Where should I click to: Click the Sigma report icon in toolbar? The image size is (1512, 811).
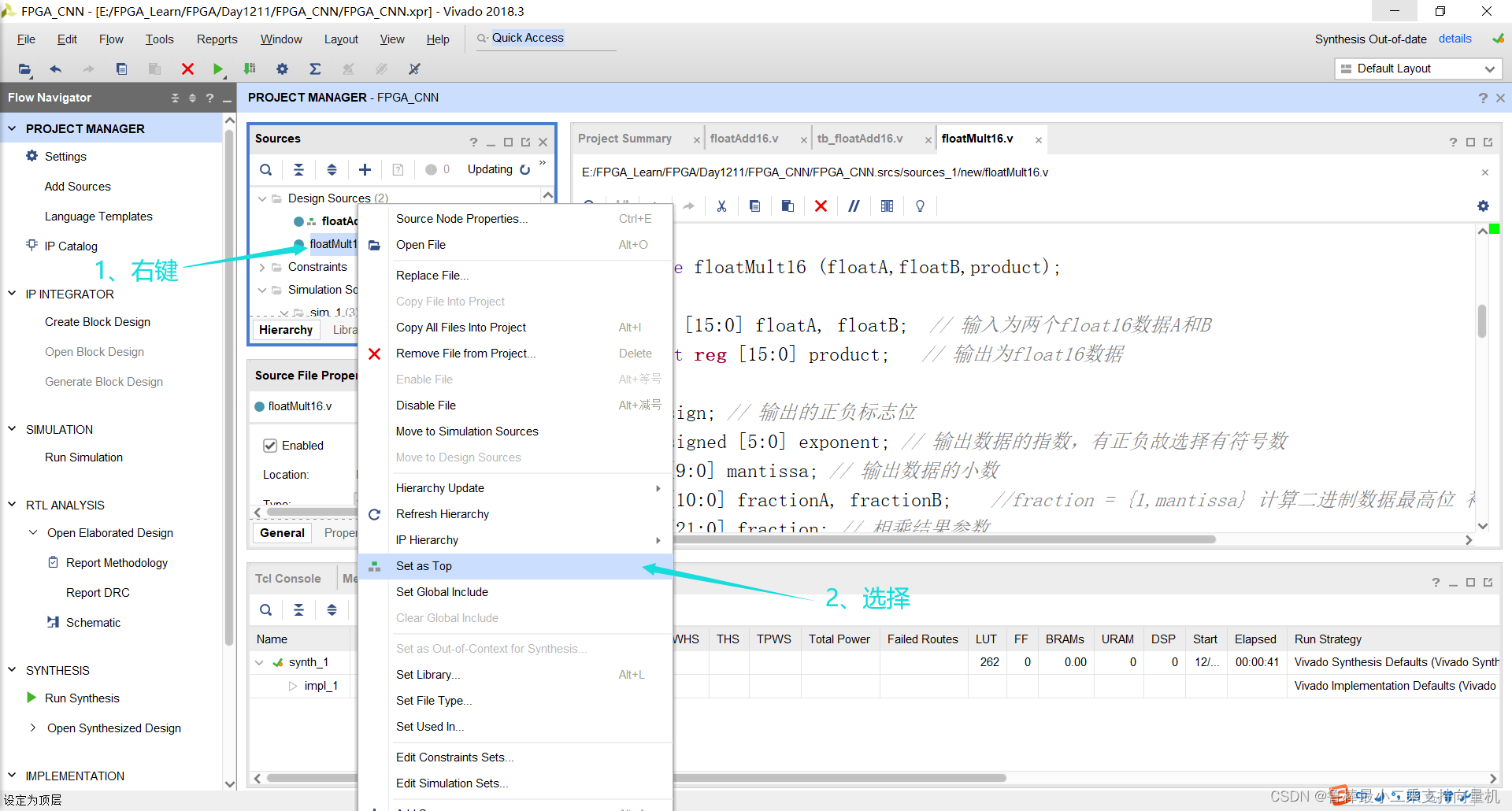pyautogui.click(x=315, y=69)
